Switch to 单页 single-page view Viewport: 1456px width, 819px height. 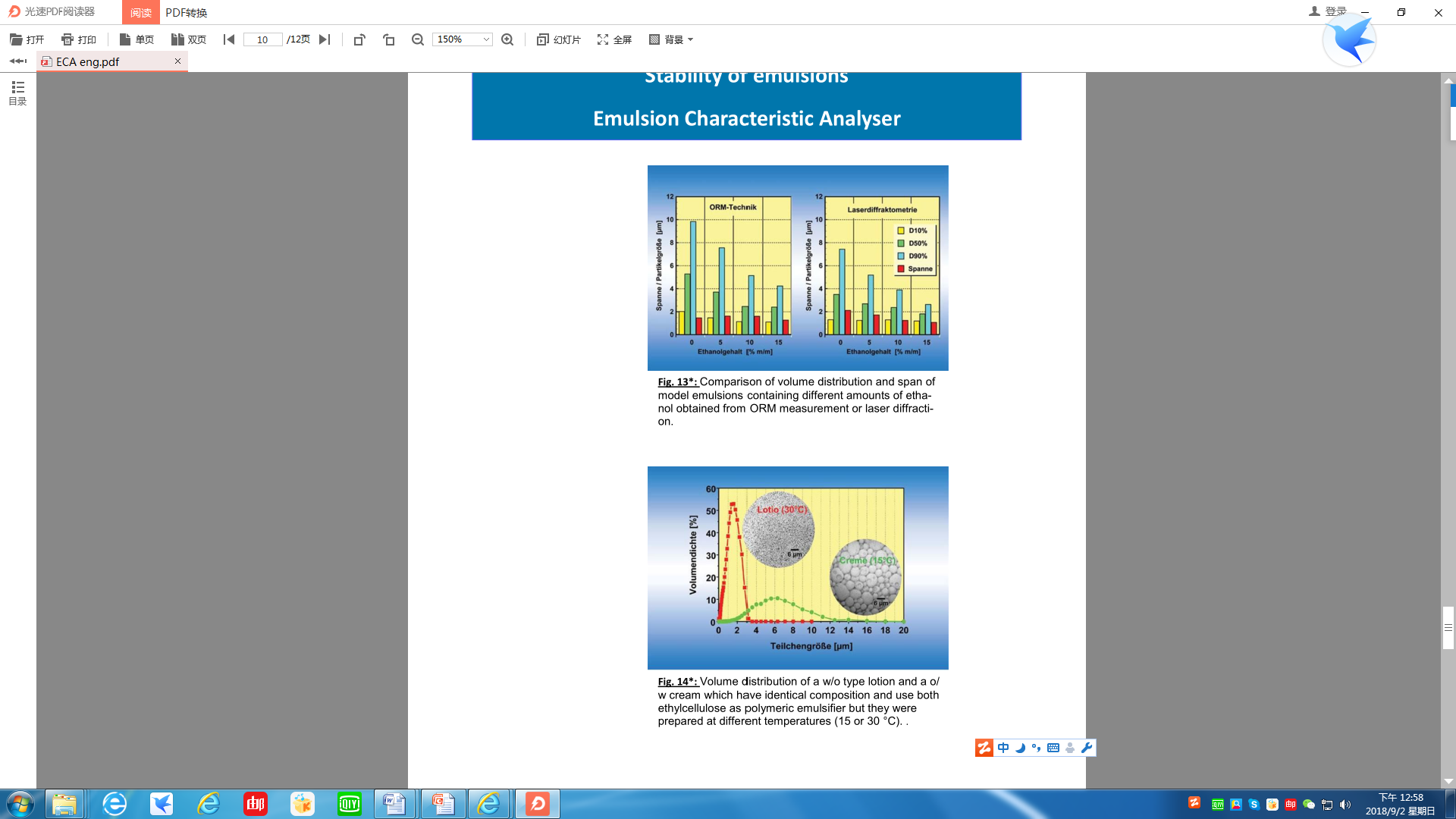click(136, 39)
